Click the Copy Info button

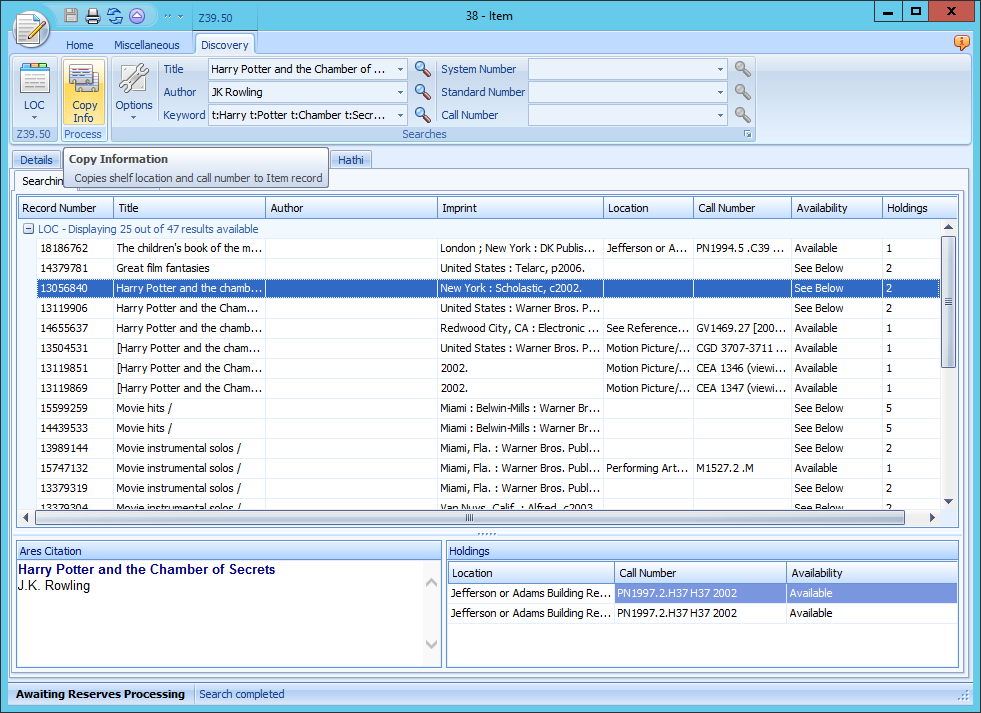pos(84,92)
